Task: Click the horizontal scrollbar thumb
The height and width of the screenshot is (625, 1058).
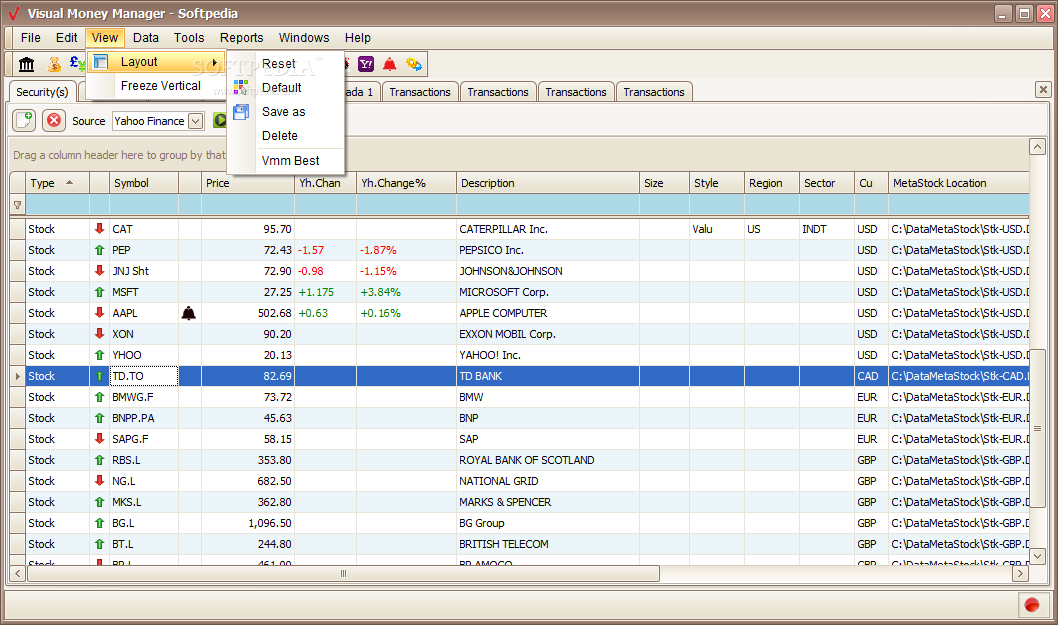Action: point(343,574)
